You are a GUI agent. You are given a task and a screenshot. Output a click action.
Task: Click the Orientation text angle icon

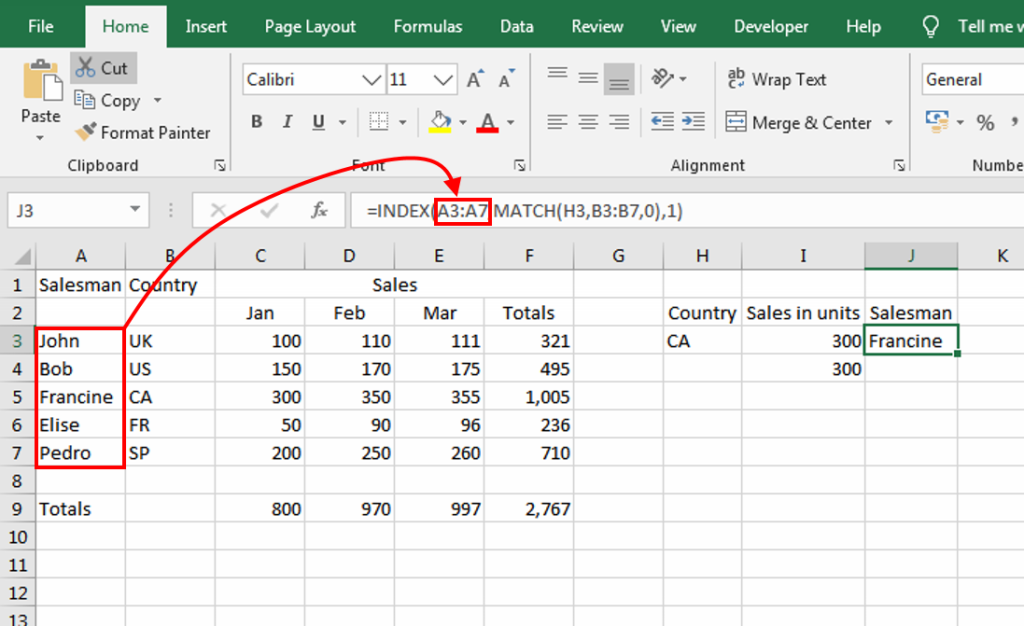[662, 78]
